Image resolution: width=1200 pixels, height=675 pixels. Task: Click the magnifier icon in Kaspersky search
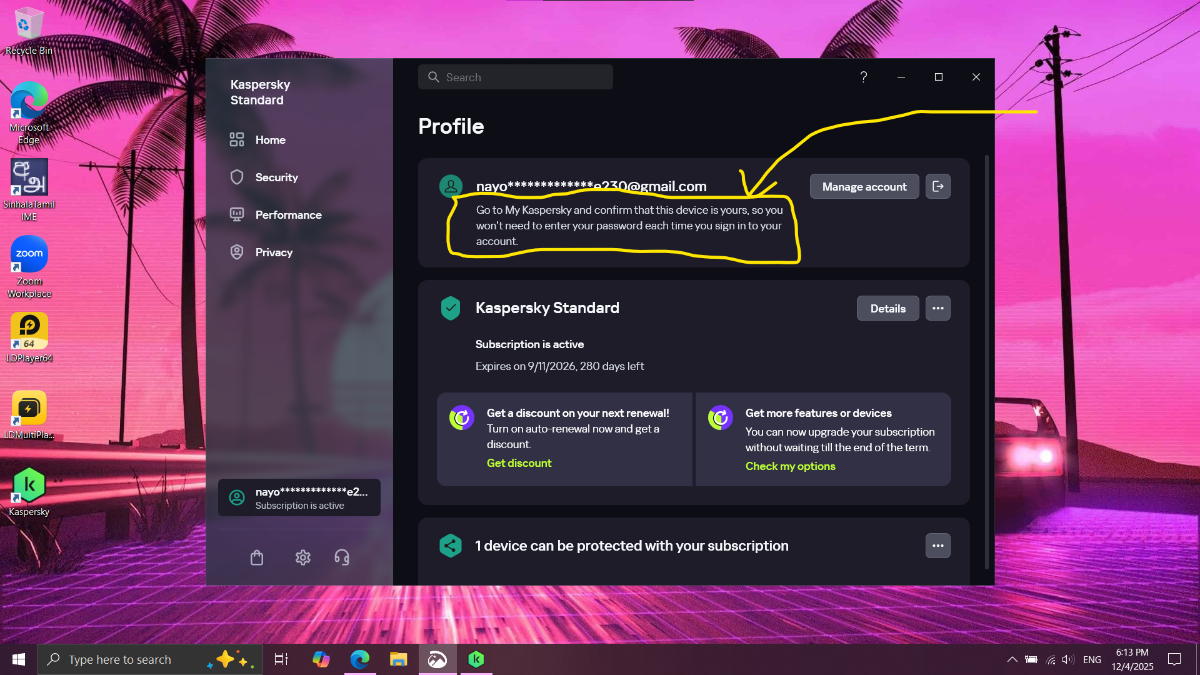pyautogui.click(x=434, y=77)
